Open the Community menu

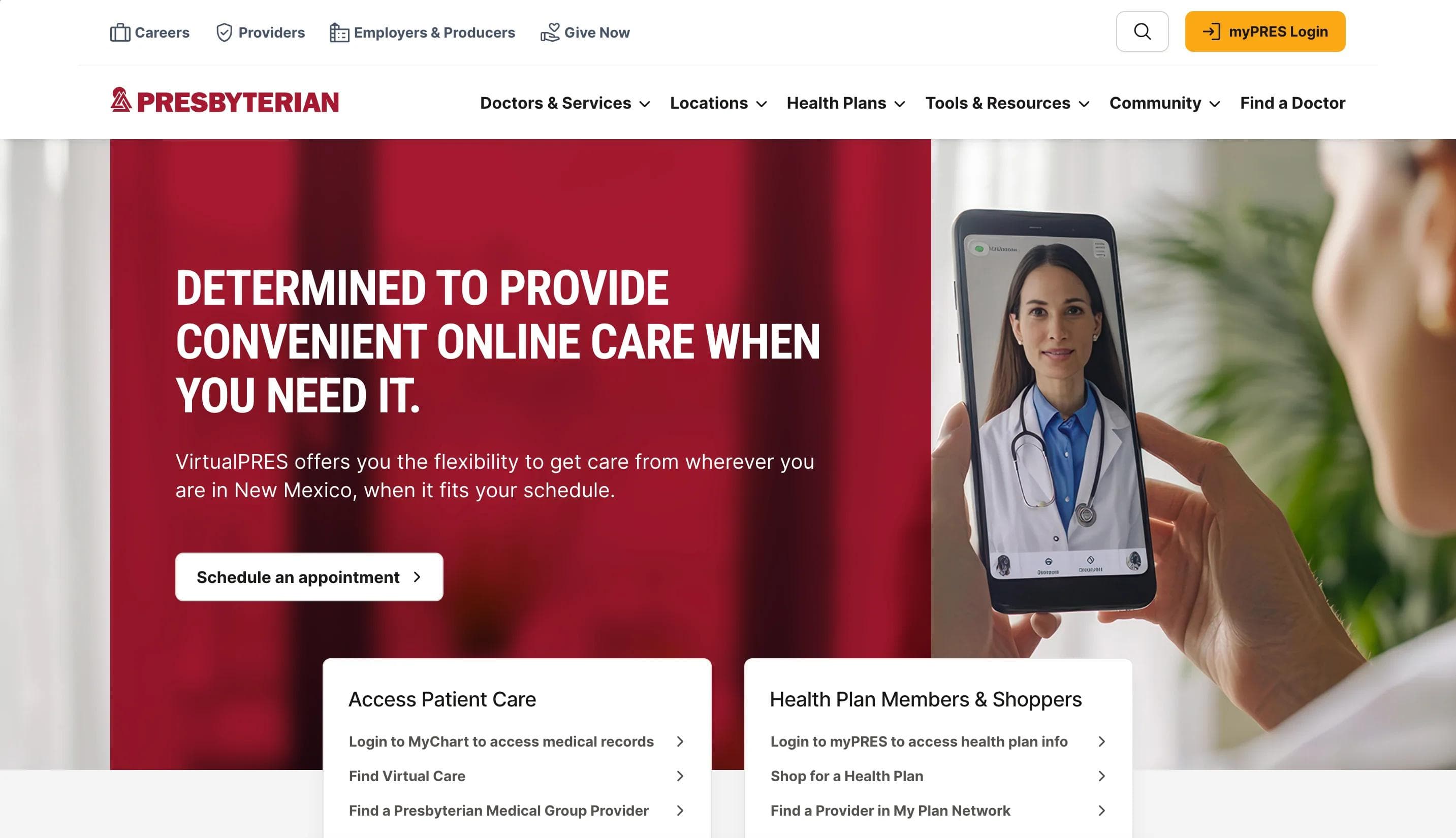click(x=1165, y=103)
